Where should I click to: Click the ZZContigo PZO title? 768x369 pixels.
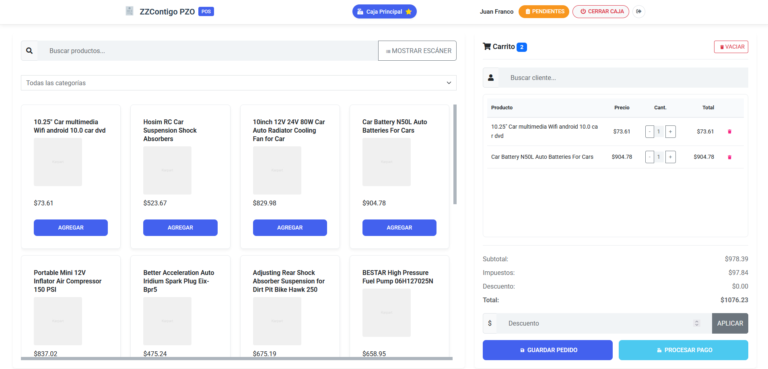click(x=167, y=11)
